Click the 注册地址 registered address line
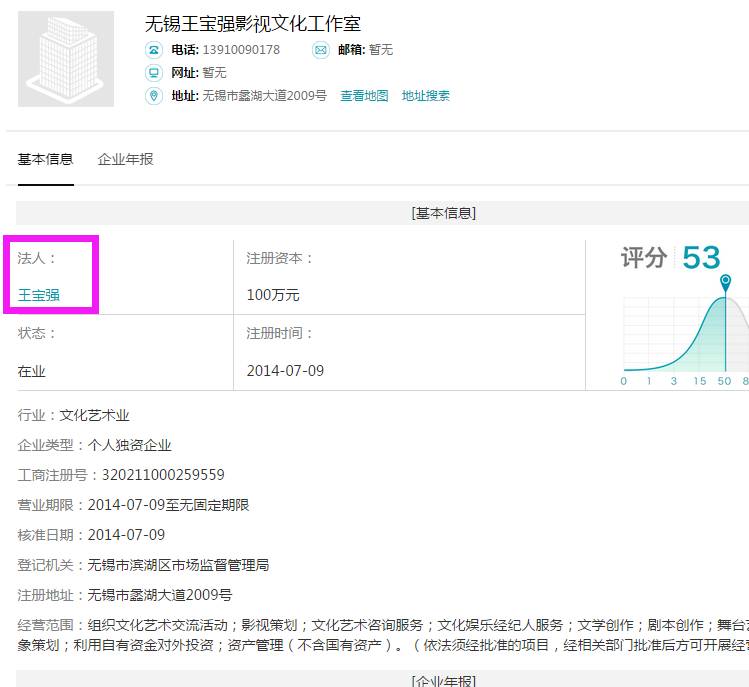This screenshot has height=687, width=749. click(125, 595)
